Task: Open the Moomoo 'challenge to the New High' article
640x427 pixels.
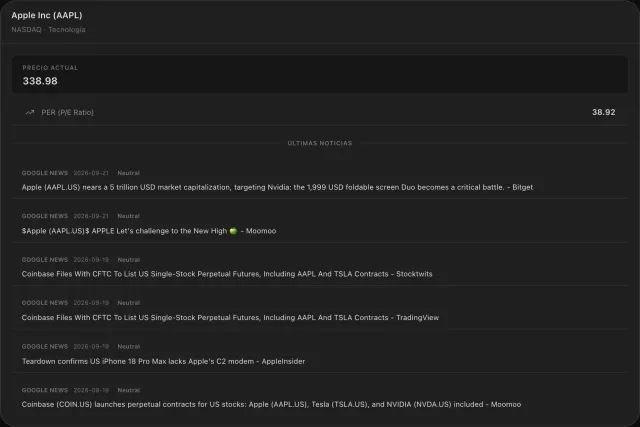Action: coord(149,231)
